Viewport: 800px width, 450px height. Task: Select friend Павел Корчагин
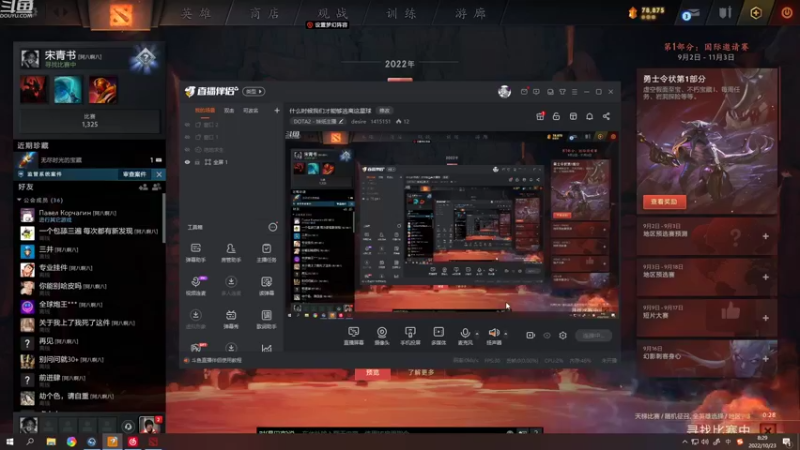point(89,215)
